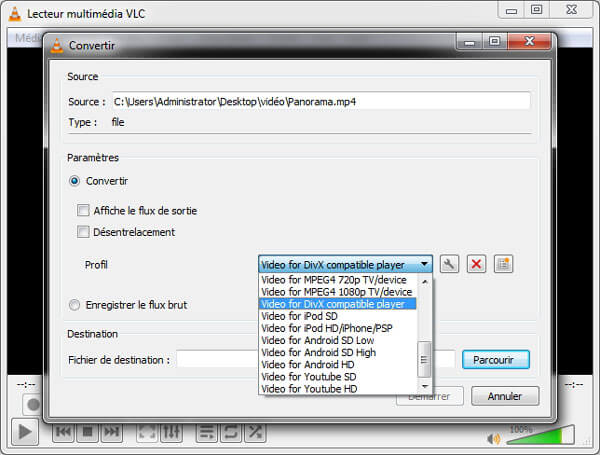Skip to next media in VLC controls
This screenshot has width=600, height=455.
pyautogui.click(x=111, y=432)
